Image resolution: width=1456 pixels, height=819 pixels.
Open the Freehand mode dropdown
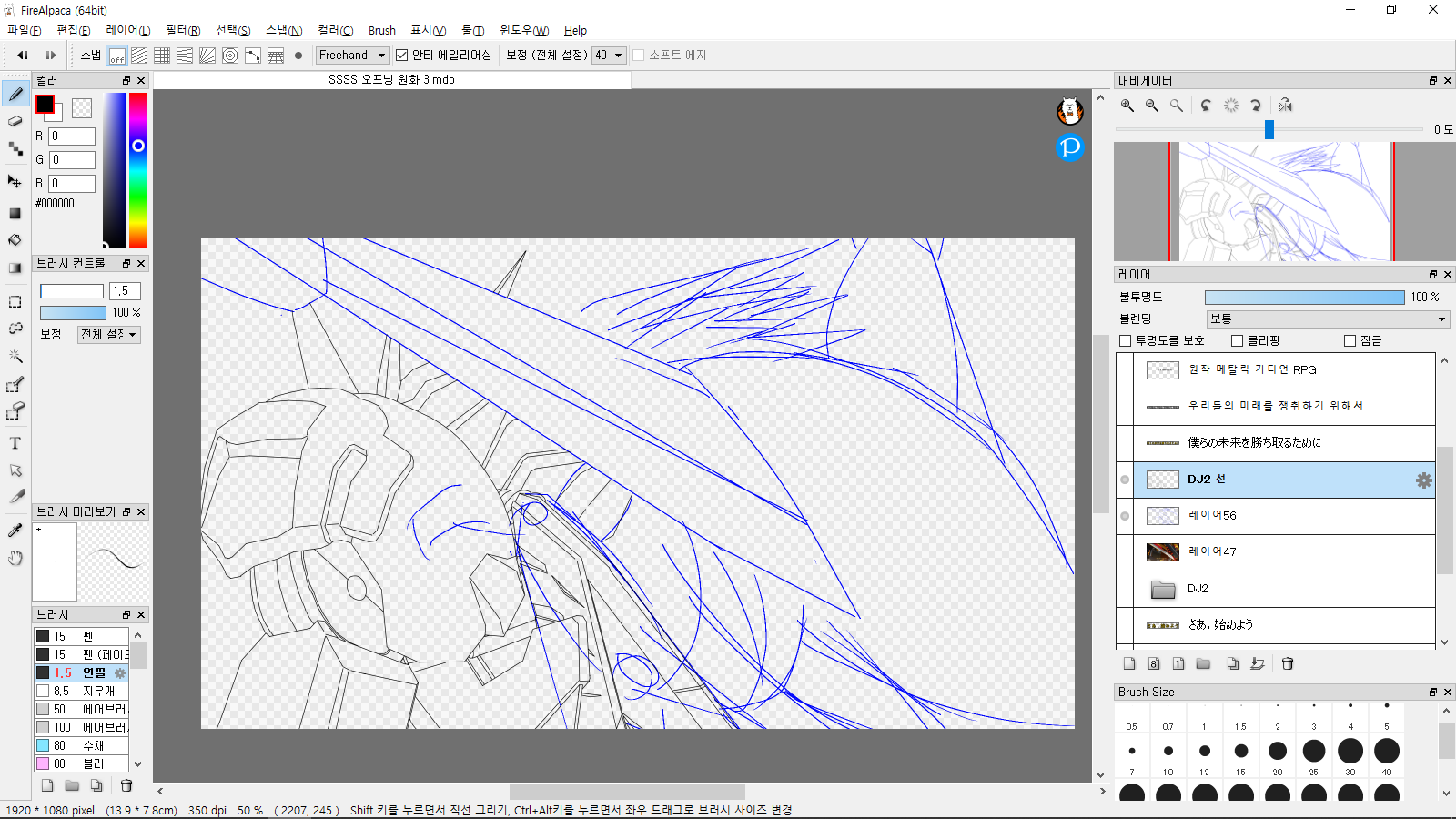(352, 56)
